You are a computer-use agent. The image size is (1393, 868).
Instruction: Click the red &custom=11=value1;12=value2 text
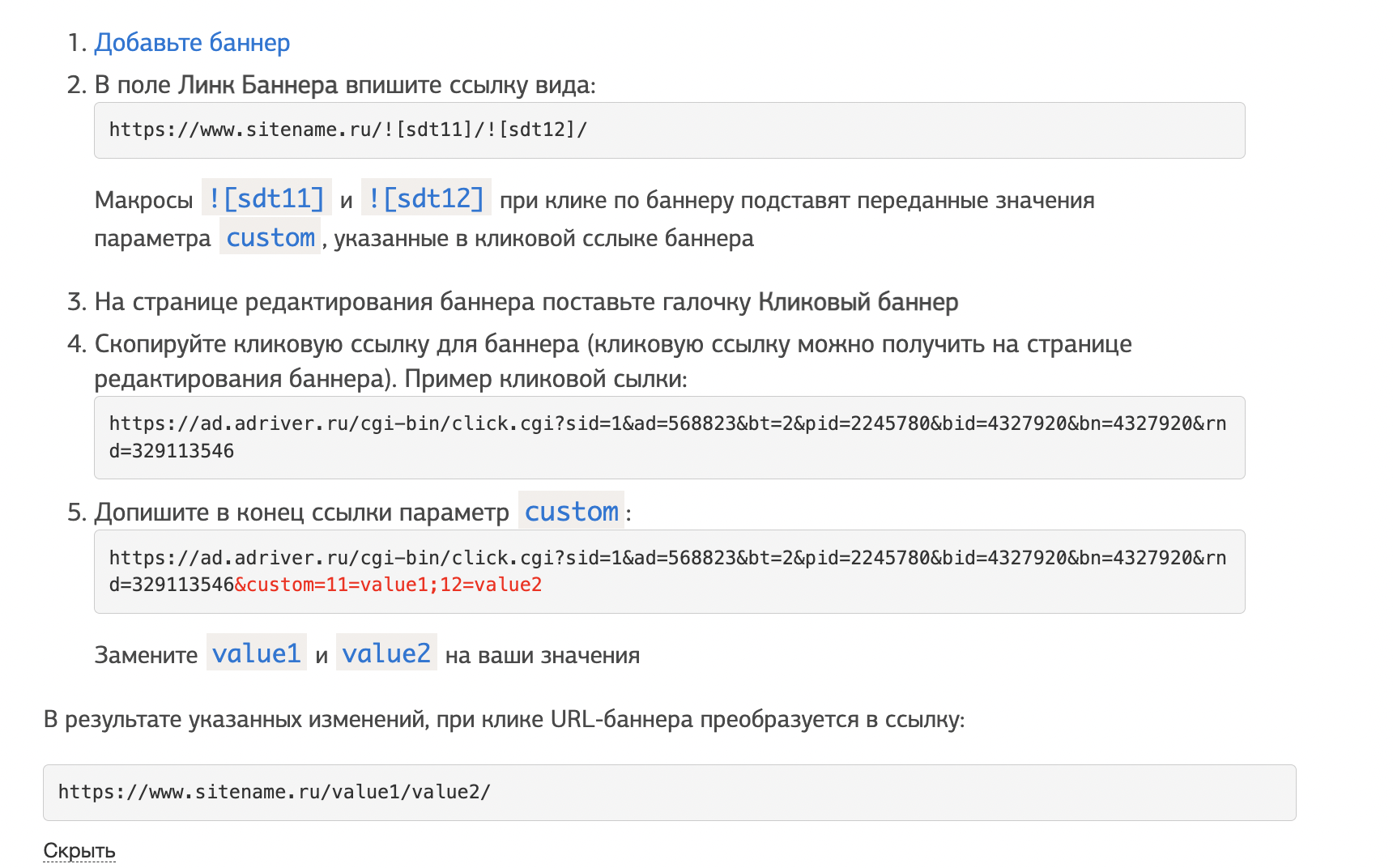(x=388, y=585)
